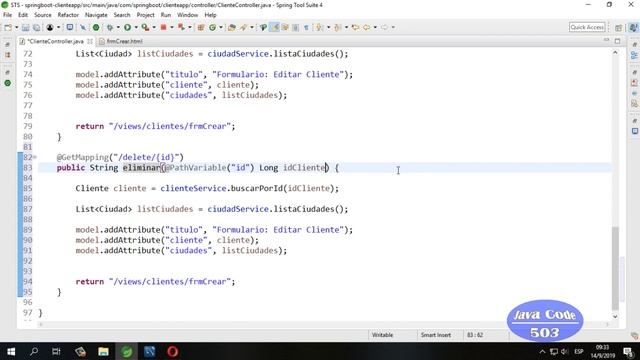This screenshot has height=360, width=640.
Task: Open the Debug dropdown arrow
Action: pyautogui.click(x=118, y=27)
